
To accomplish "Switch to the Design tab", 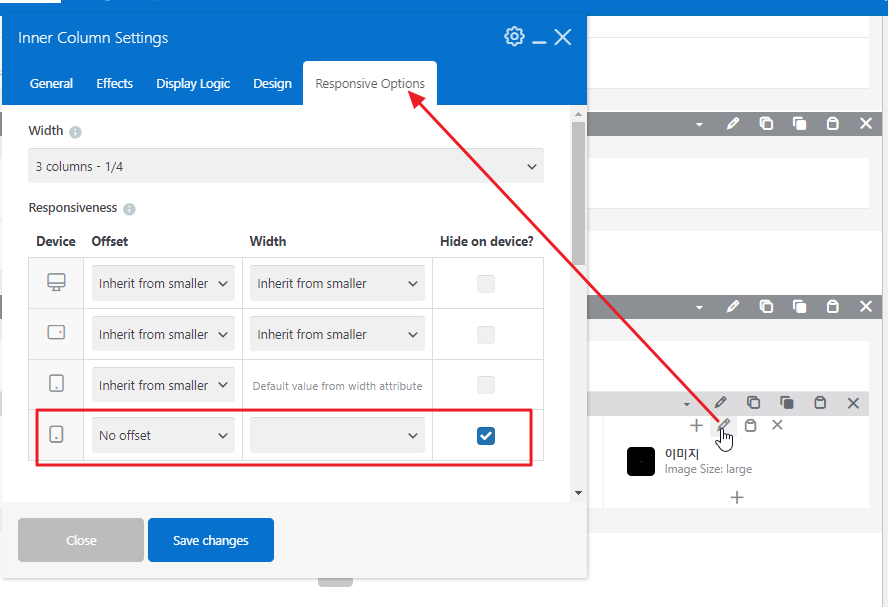I will 272,84.
